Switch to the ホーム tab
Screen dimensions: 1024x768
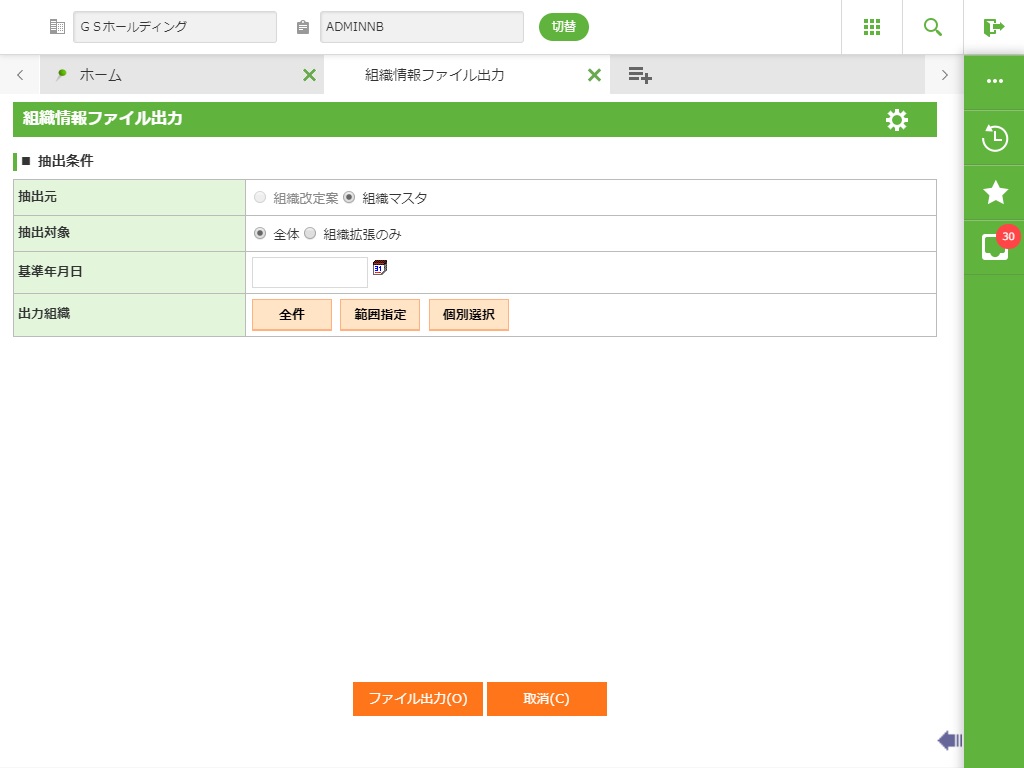click(182, 75)
